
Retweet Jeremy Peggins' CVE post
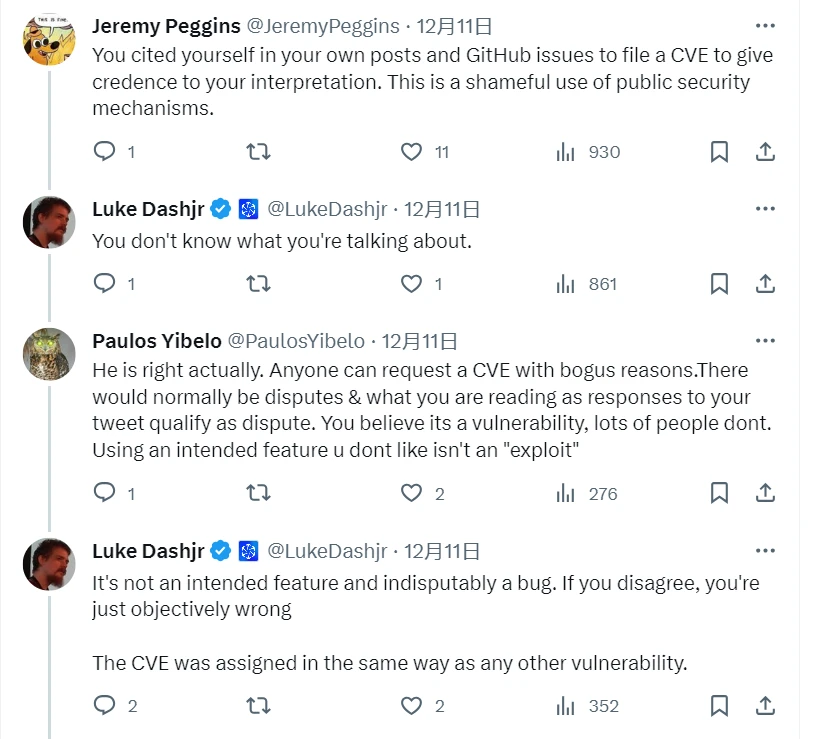(x=258, y=152)
